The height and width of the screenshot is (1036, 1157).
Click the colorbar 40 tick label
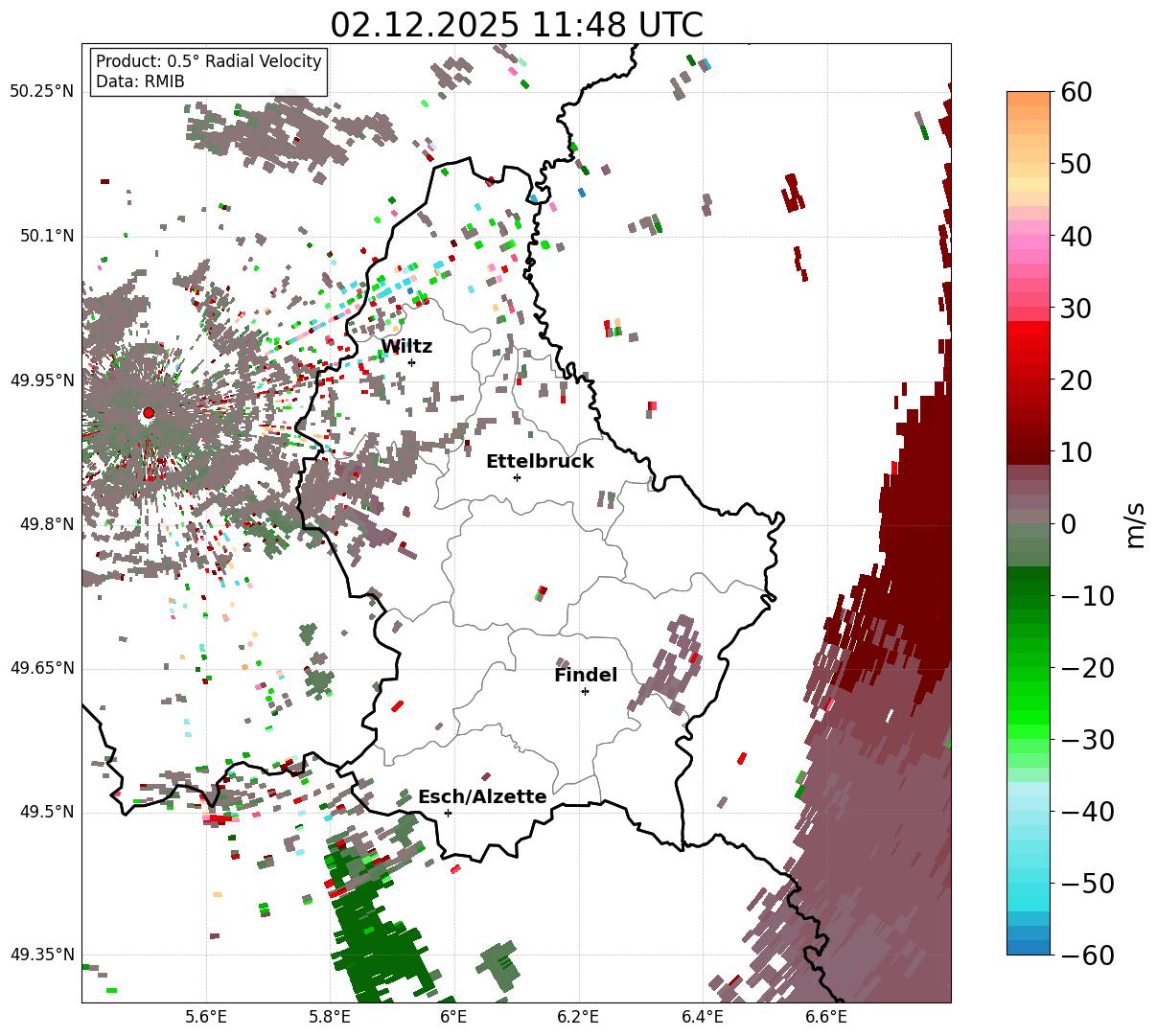[1075, 236]
